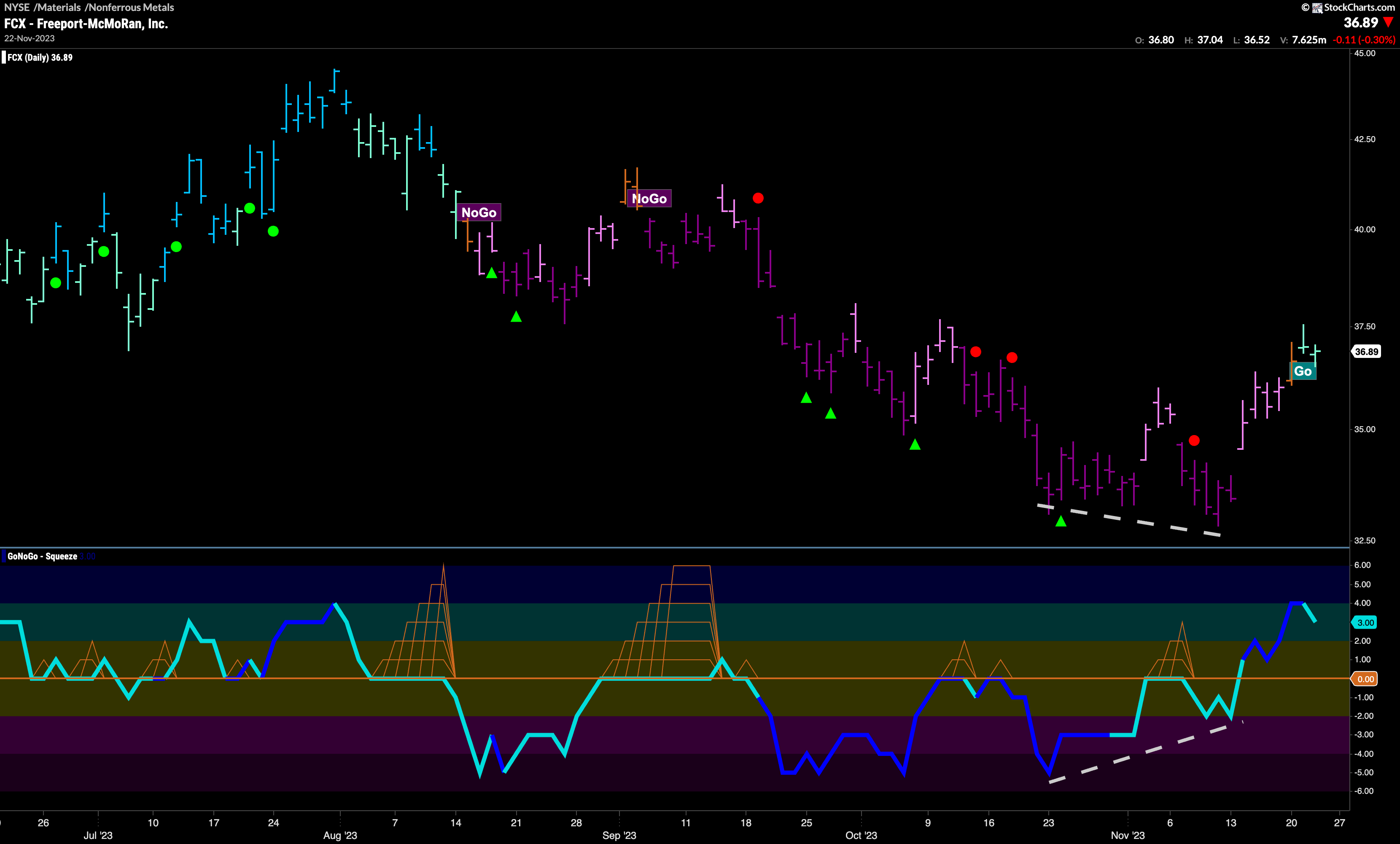Viewport: 1400px width, 844px height.
Task: Click the FCX - Freeport-McMoRan, Inc. title
Action: (86, 24)
